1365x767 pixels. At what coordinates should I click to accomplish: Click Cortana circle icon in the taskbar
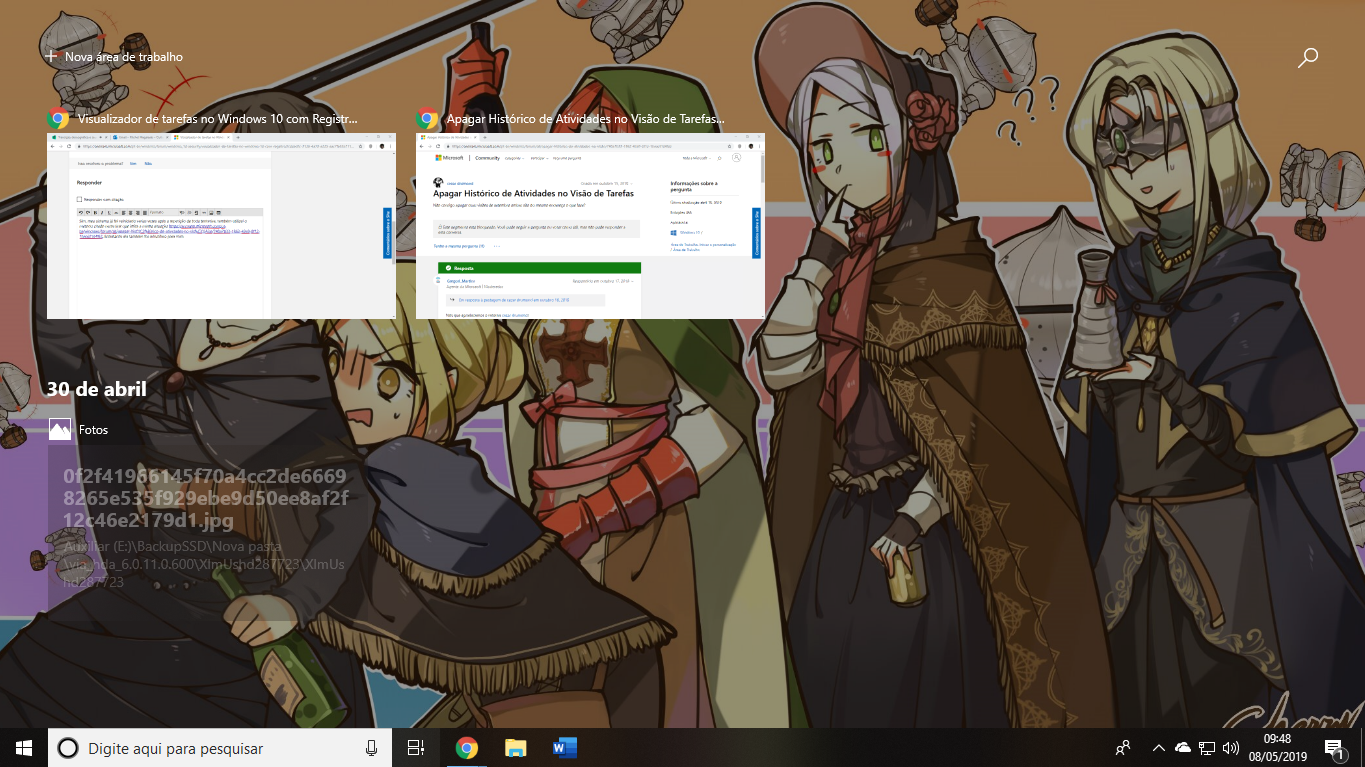pos(67,748)
